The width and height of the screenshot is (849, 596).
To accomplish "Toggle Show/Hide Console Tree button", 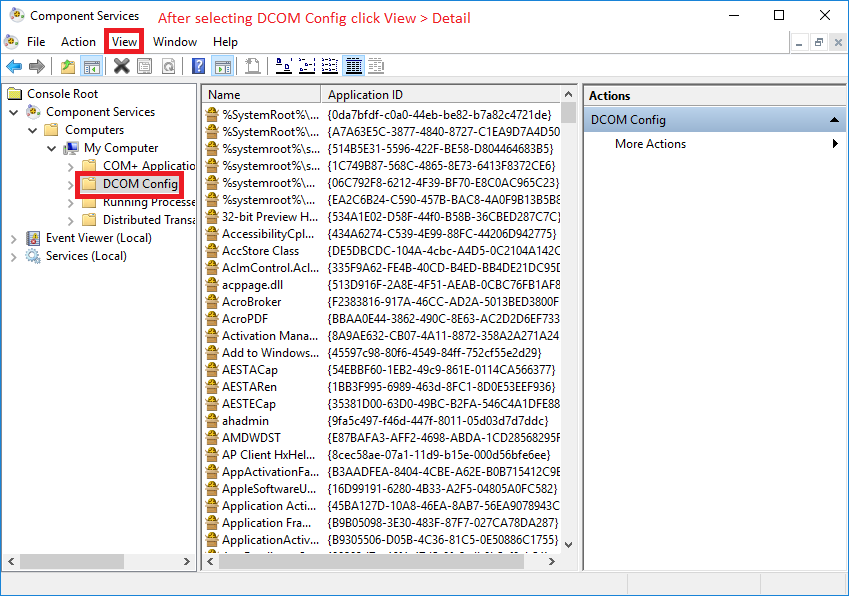I will (x=91, y=67).
